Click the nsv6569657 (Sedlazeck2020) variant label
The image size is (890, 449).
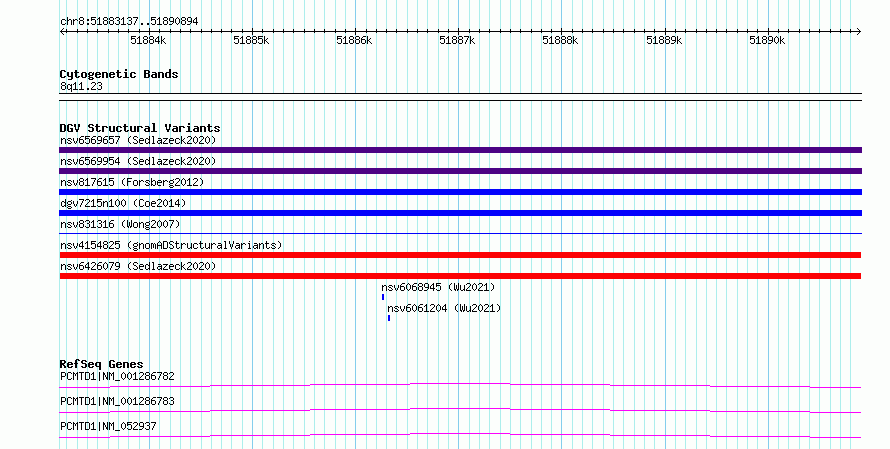138,140
